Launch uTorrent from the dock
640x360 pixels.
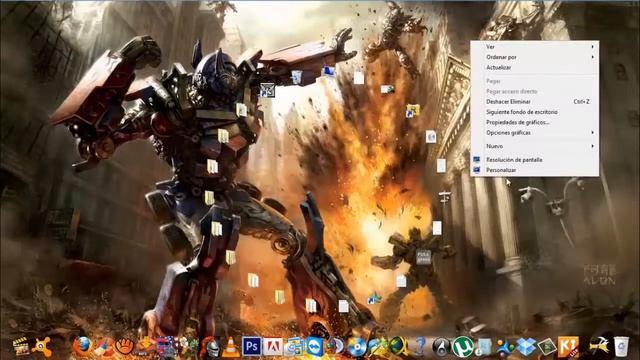463,347
